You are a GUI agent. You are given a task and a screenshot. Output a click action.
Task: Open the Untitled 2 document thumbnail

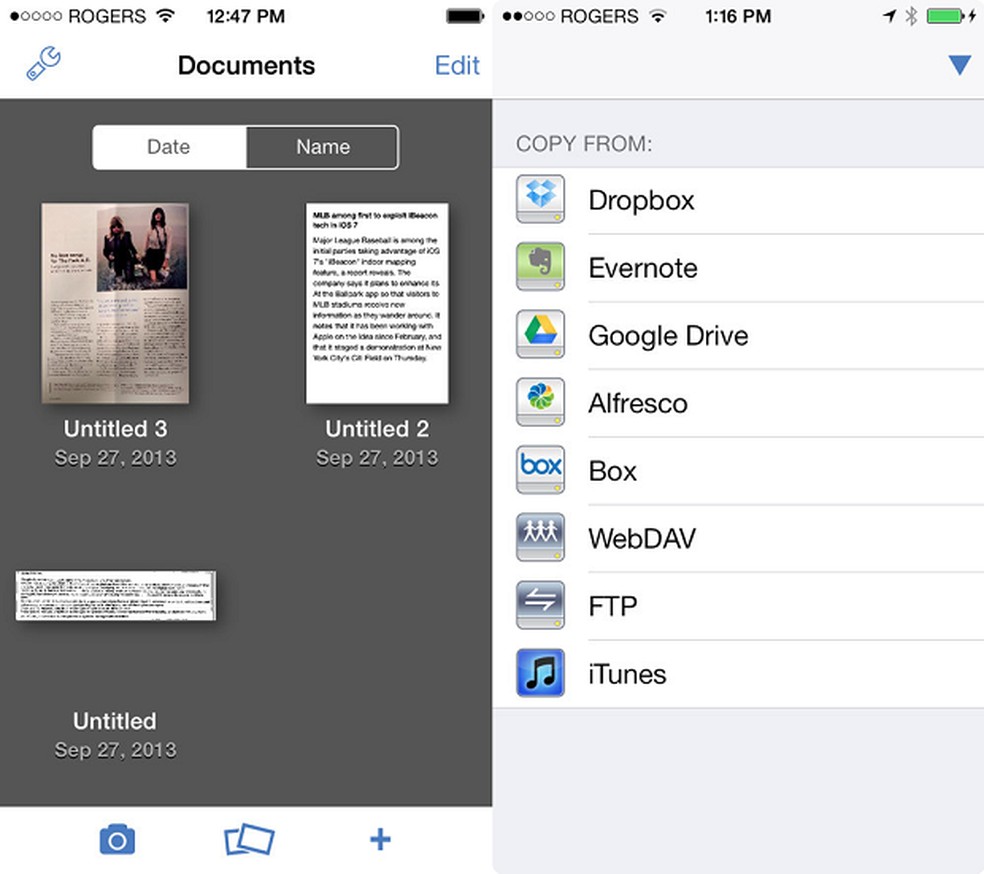377,302
